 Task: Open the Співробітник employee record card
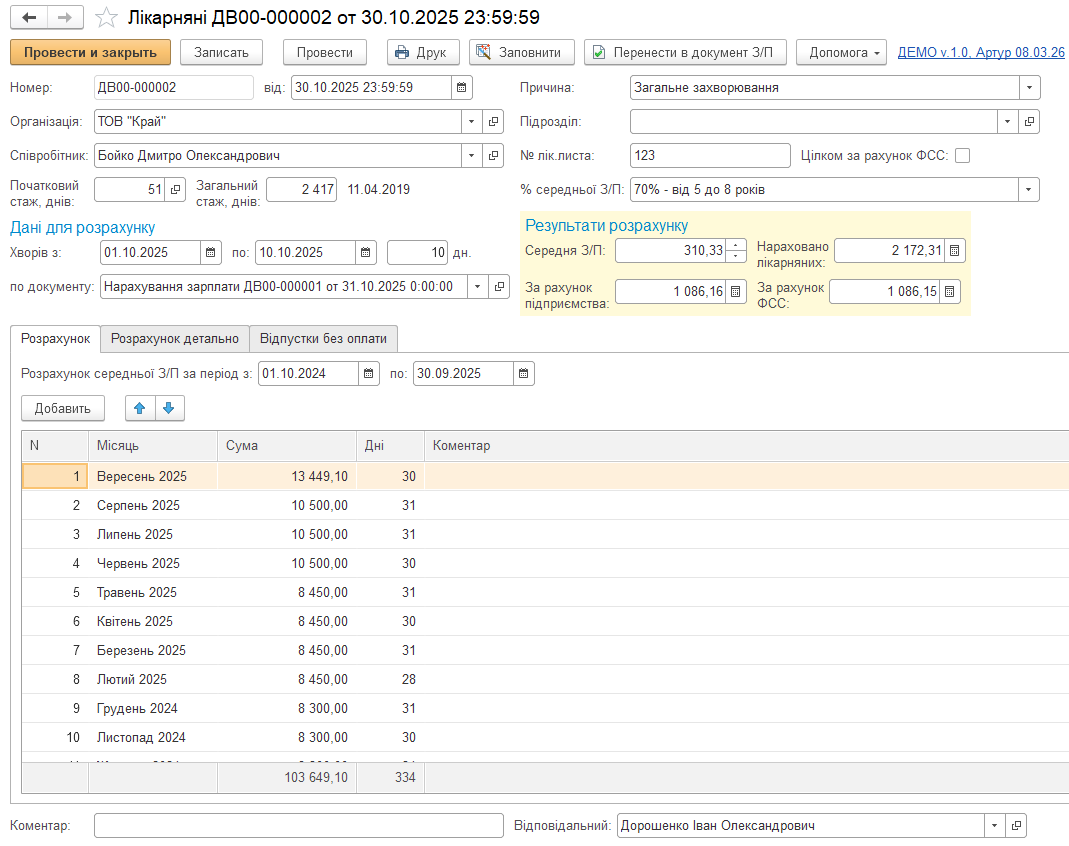click(x=493, y=156)
